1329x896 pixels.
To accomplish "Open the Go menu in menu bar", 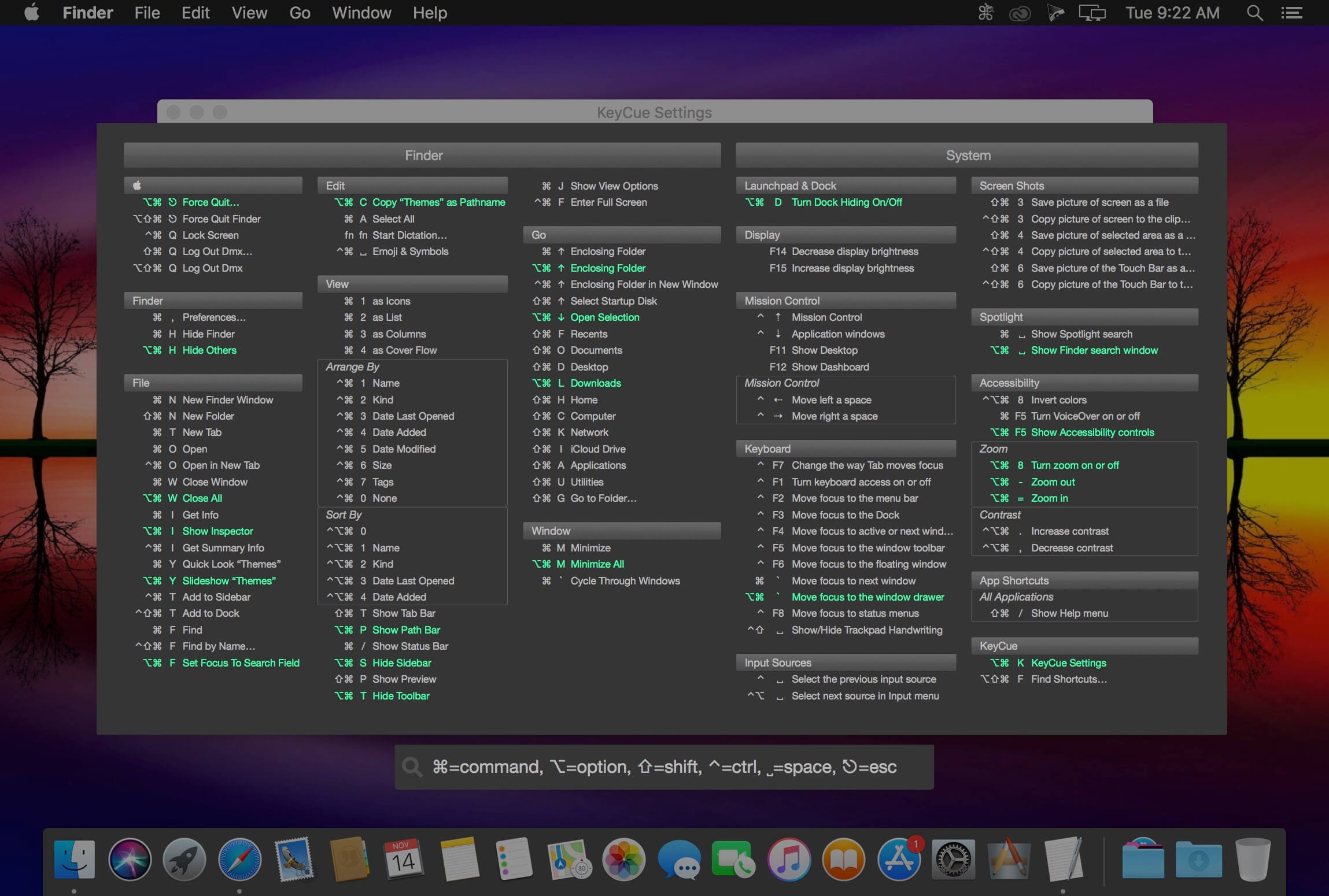I will coord(300,13).
